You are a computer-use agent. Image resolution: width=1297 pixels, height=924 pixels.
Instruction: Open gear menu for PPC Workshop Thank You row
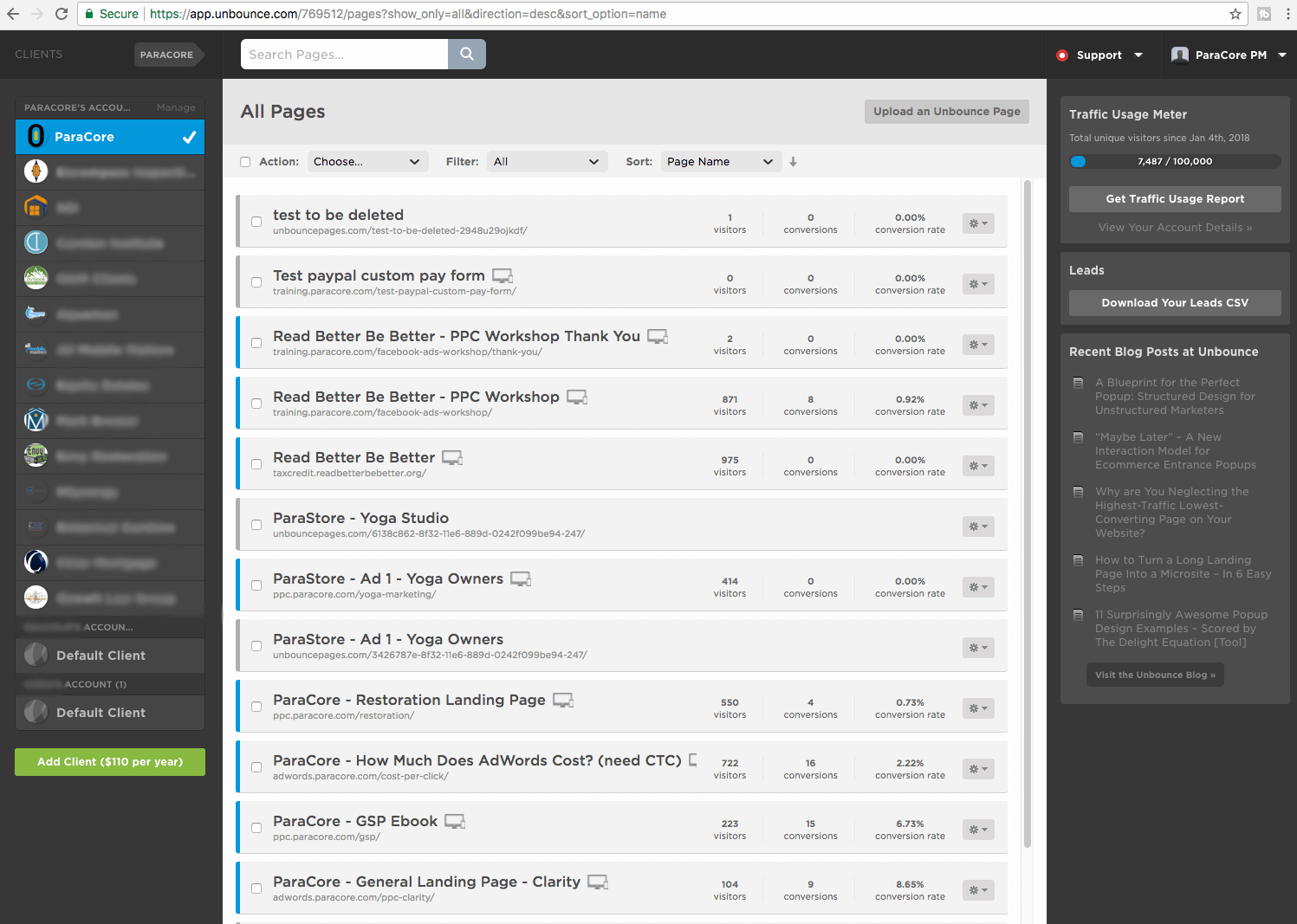[x=978, y=345]
